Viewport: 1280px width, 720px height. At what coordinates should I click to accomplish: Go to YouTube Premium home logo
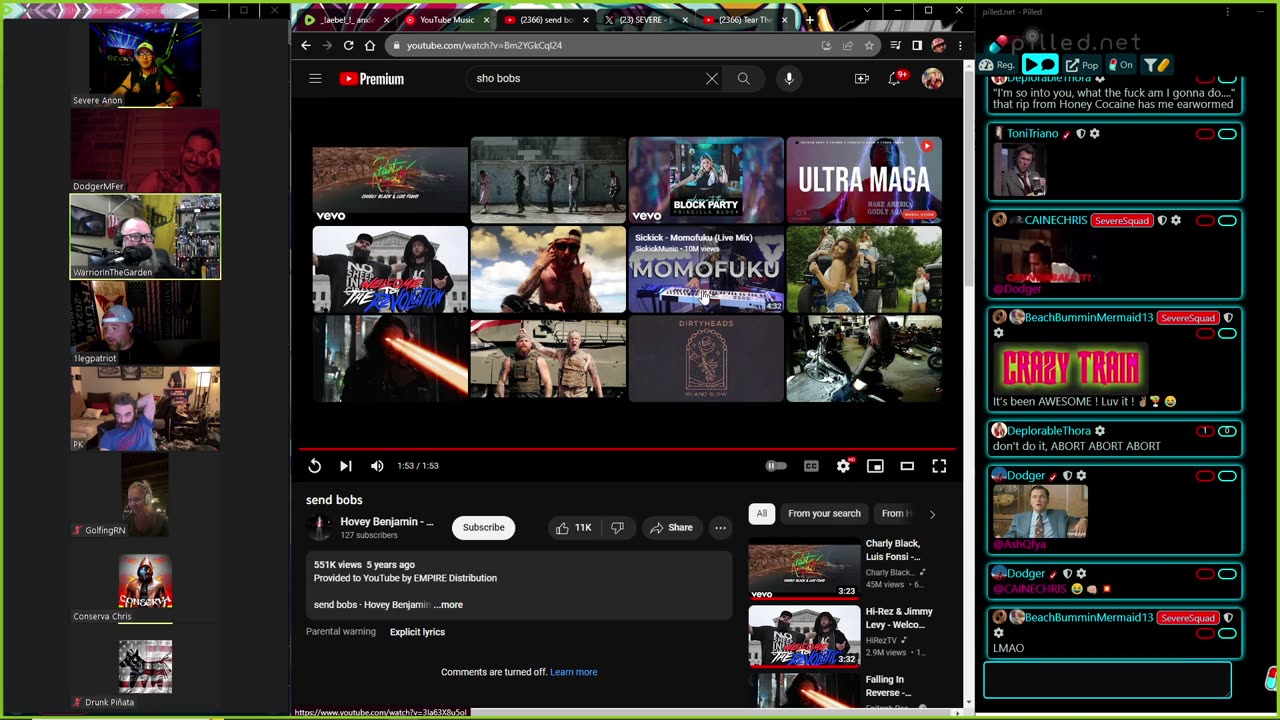pyautogui.click(x=371, y=79)
